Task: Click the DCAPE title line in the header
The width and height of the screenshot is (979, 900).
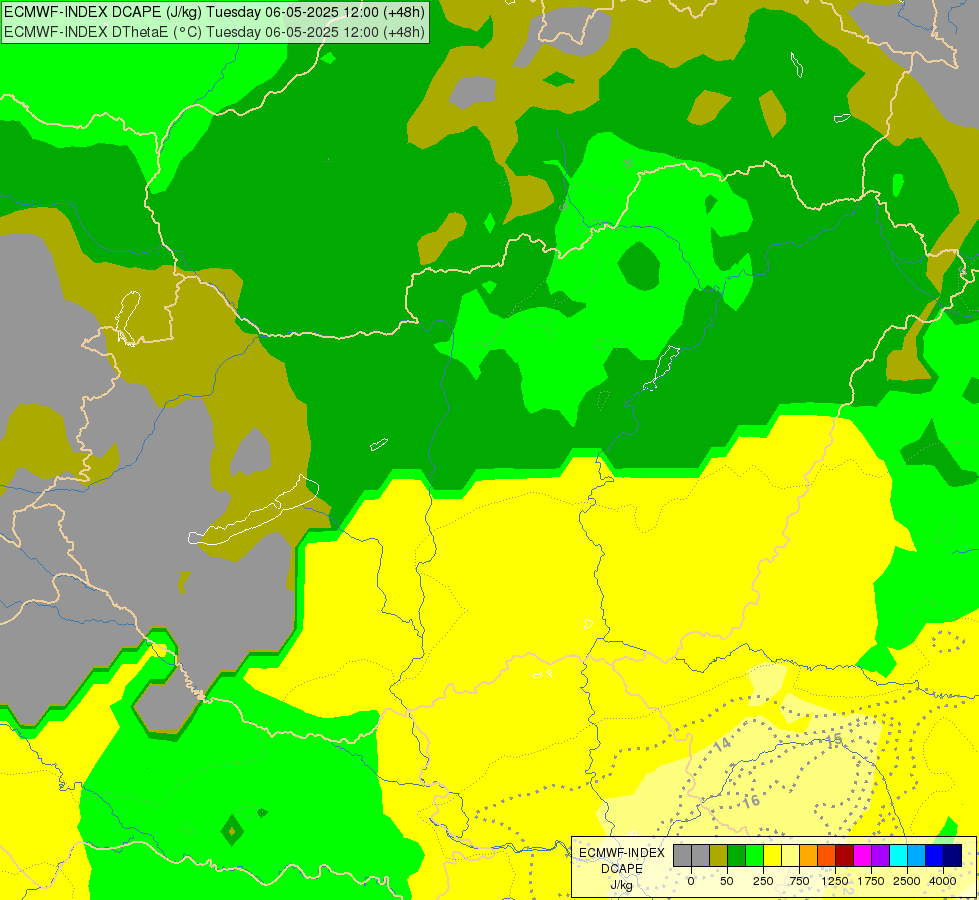Action: 214,12
